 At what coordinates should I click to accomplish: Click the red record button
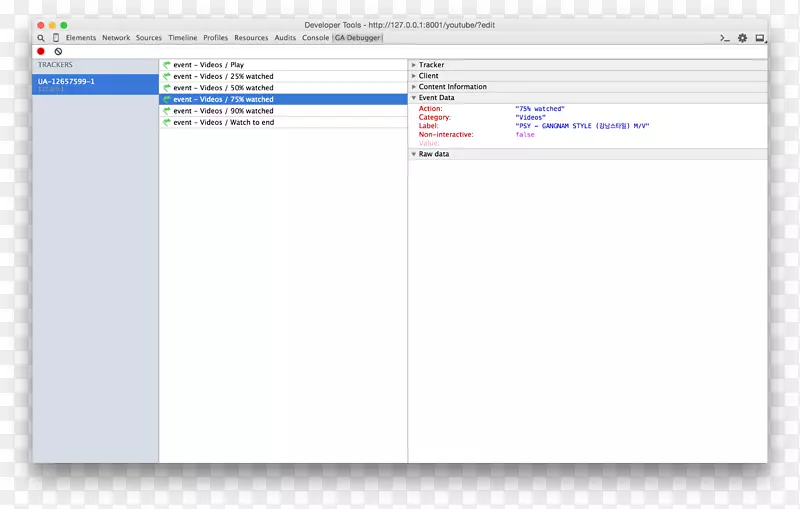point(41,52)
